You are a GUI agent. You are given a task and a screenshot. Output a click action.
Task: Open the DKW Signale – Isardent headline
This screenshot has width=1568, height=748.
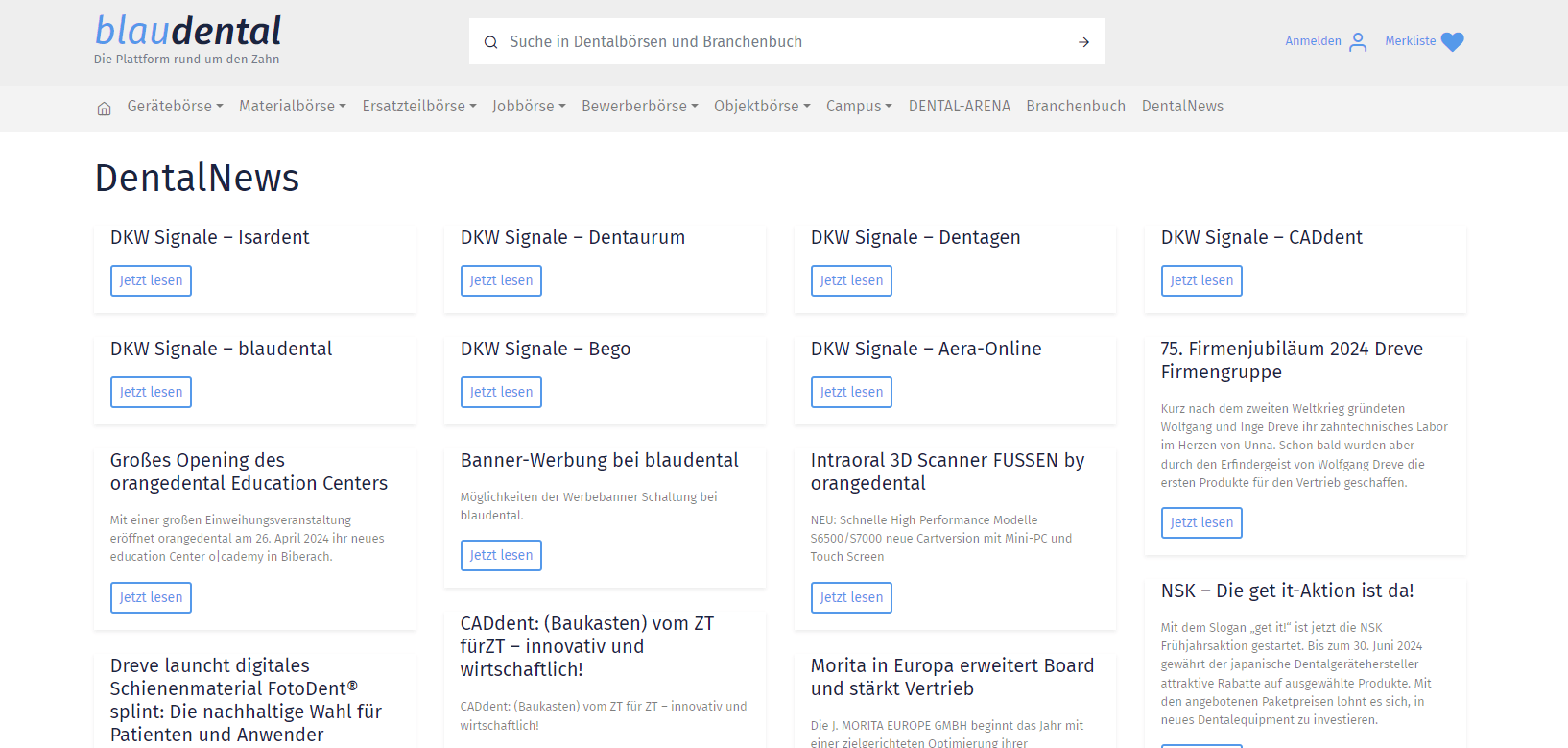[209, 237]
